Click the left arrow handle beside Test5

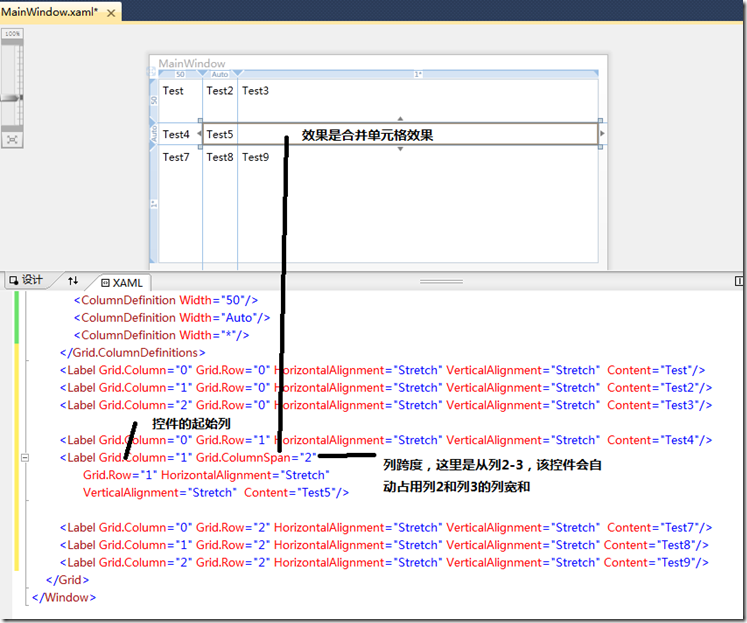point(199,134)
